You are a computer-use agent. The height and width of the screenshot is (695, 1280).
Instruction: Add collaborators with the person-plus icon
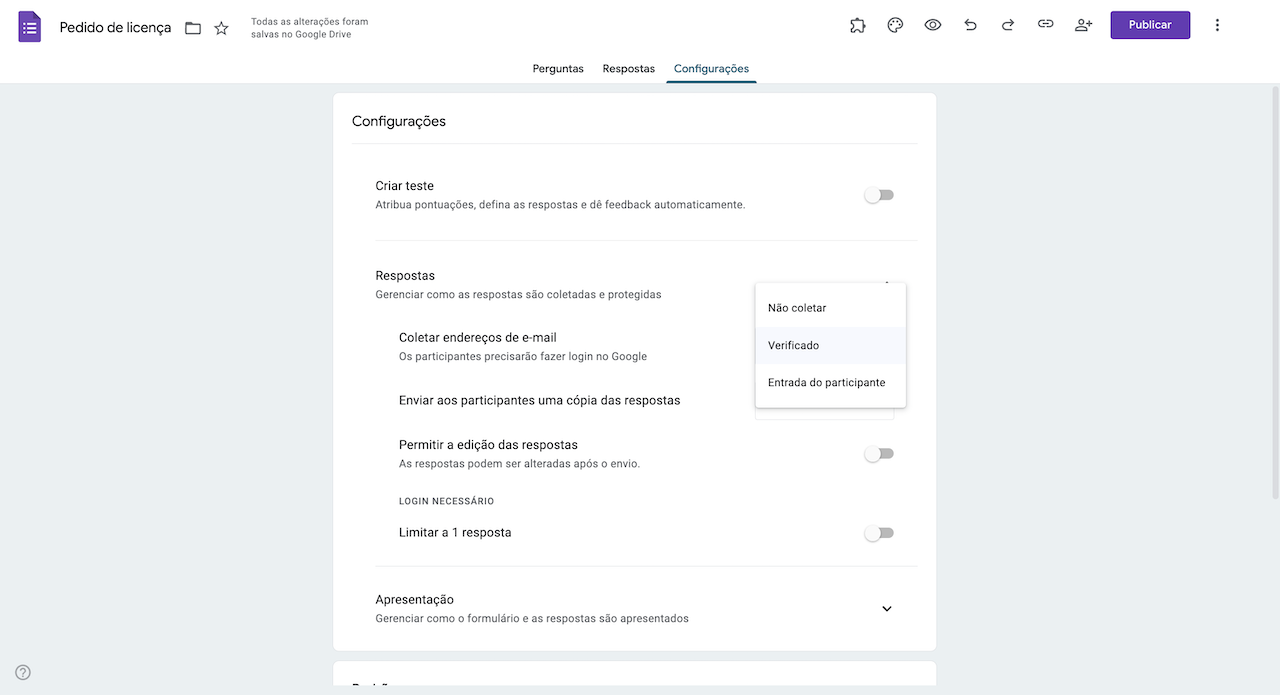1083,25
